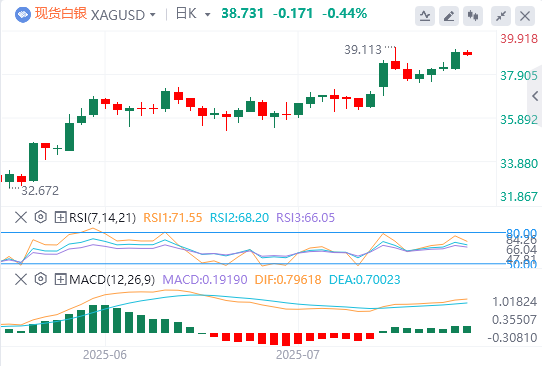Open the candlestick chart type icon

coord(473,16)
